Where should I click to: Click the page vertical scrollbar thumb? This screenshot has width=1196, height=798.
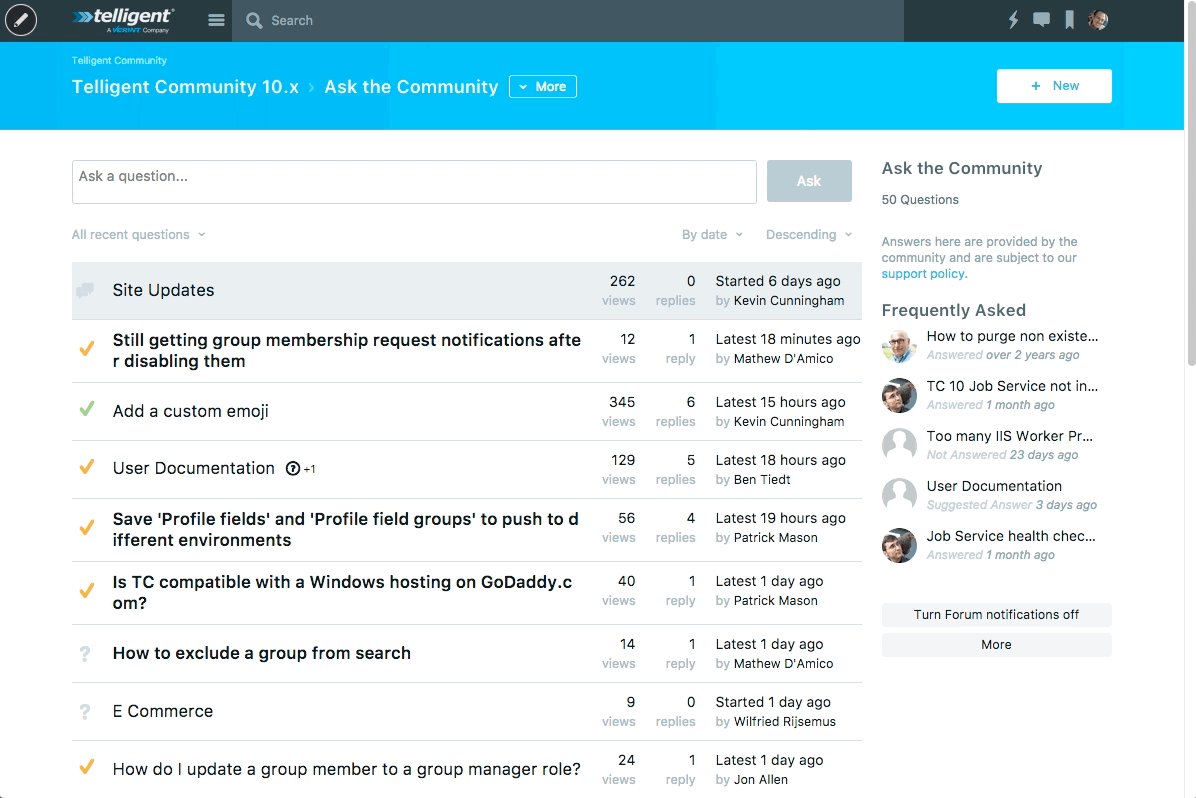coord(1190,183)
